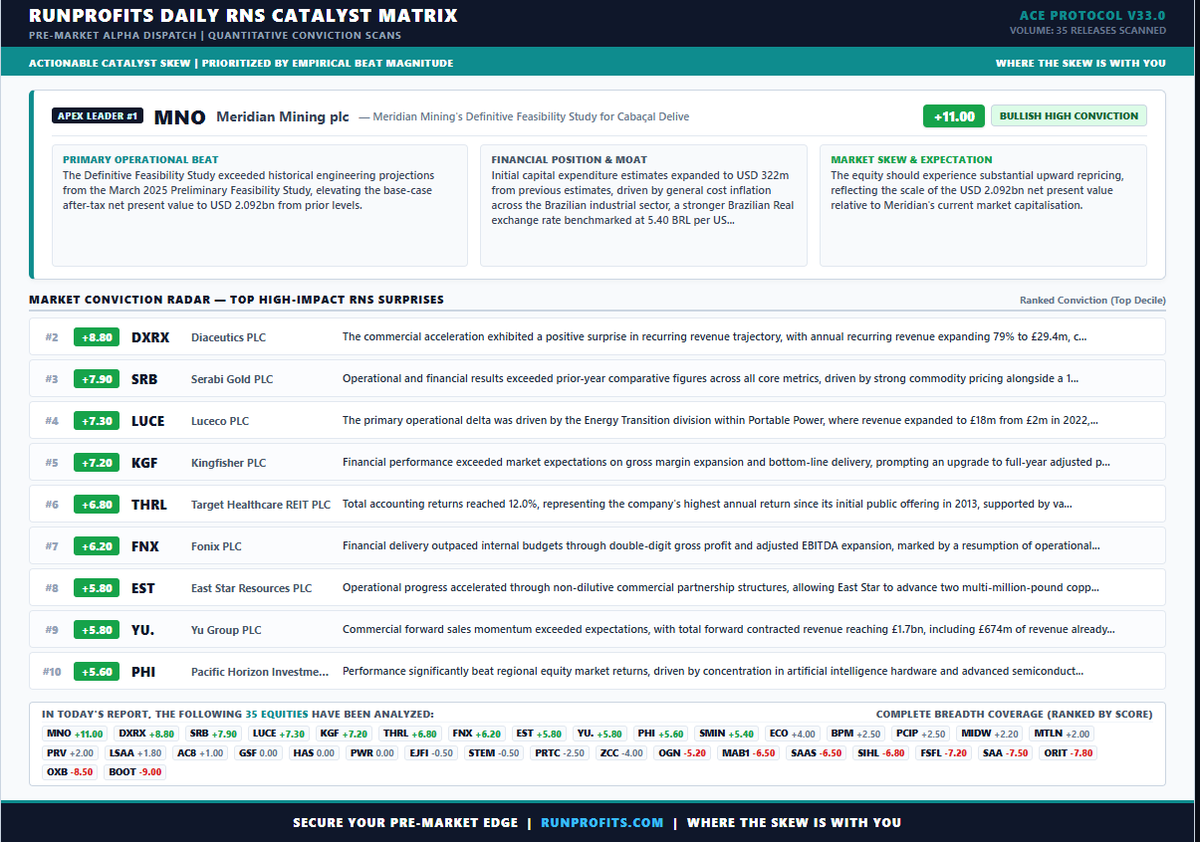Screen dimensions: 1200x842
Task: Click the +11.00 score badge for MNO
Action: (x=954, y=116)
